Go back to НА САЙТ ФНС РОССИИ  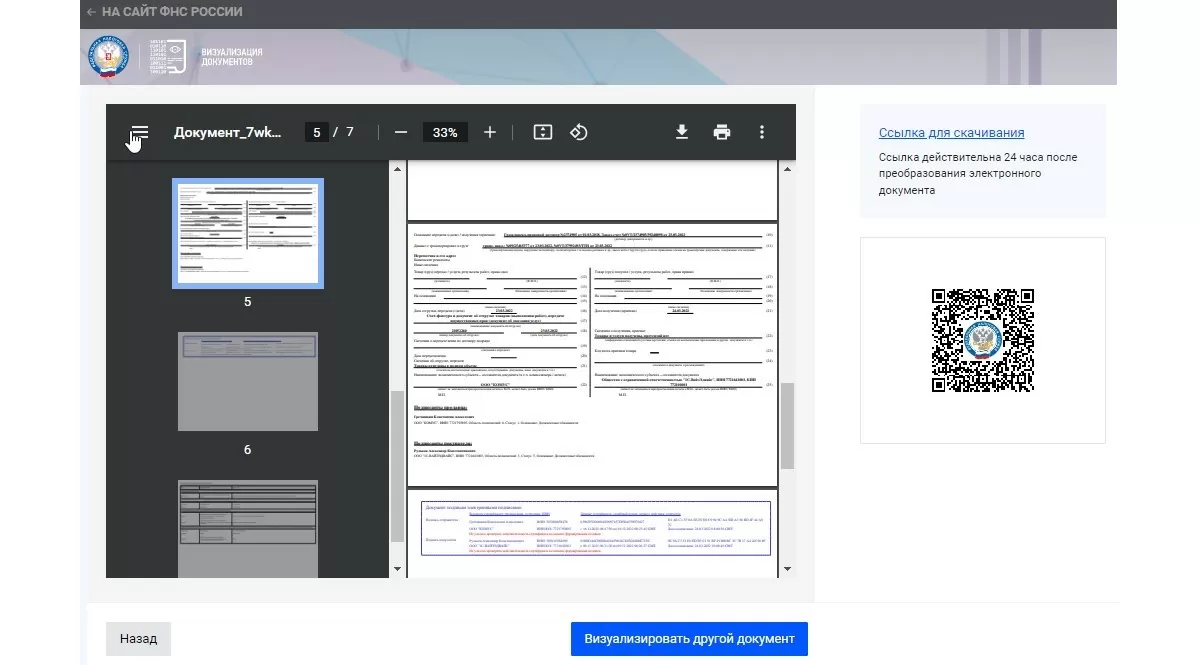coord(165,12)
